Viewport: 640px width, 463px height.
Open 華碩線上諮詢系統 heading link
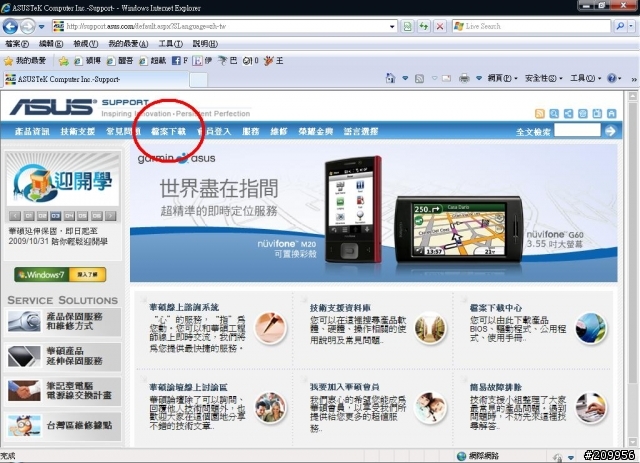click(x=184, y=307)
